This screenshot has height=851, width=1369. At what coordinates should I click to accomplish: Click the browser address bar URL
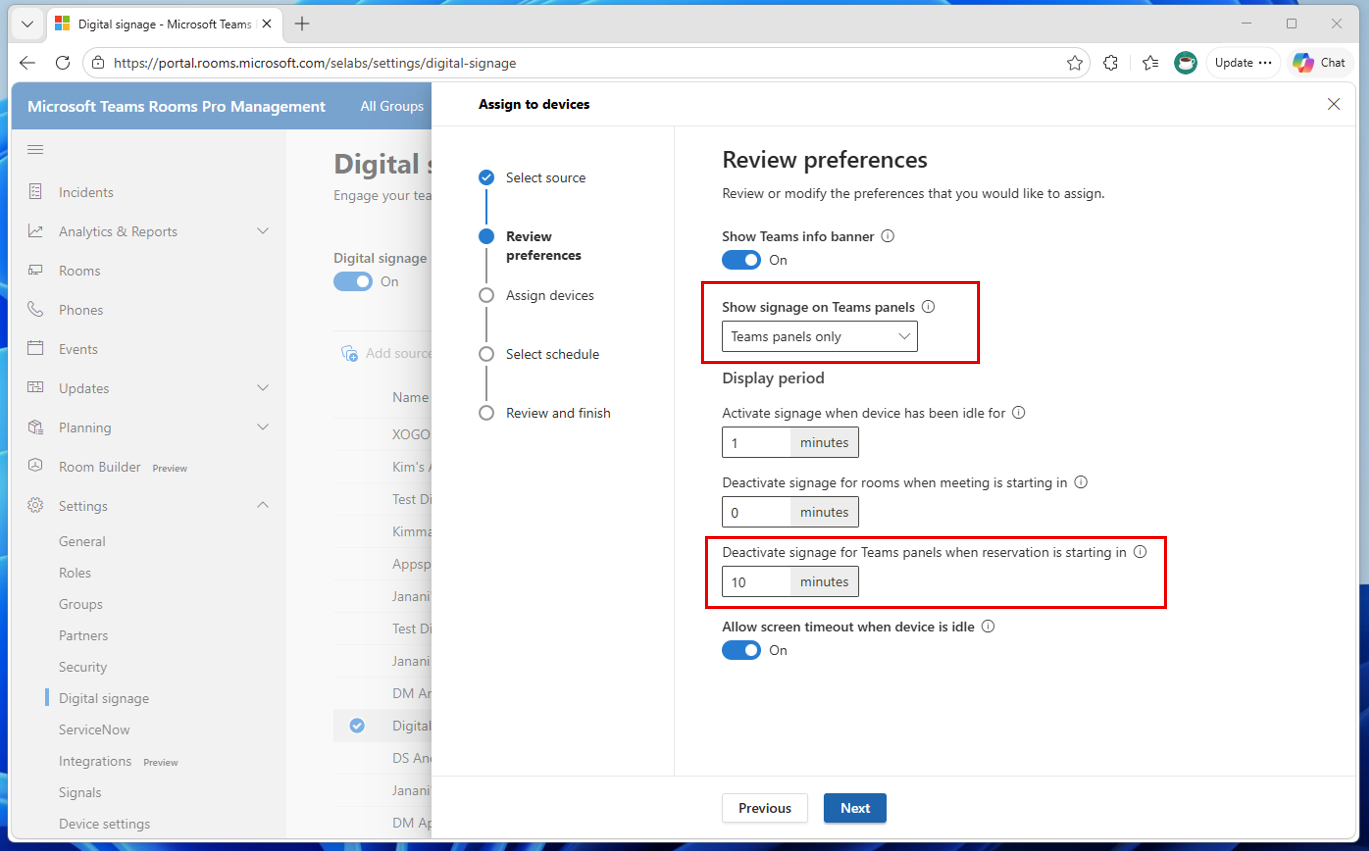[x=315, y=63]
